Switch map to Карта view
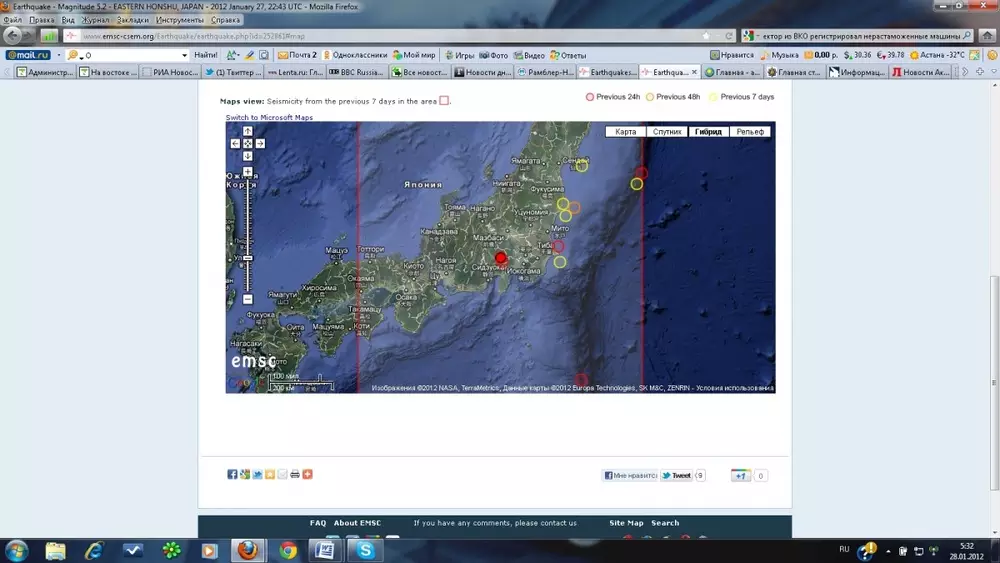 point(625,132)
